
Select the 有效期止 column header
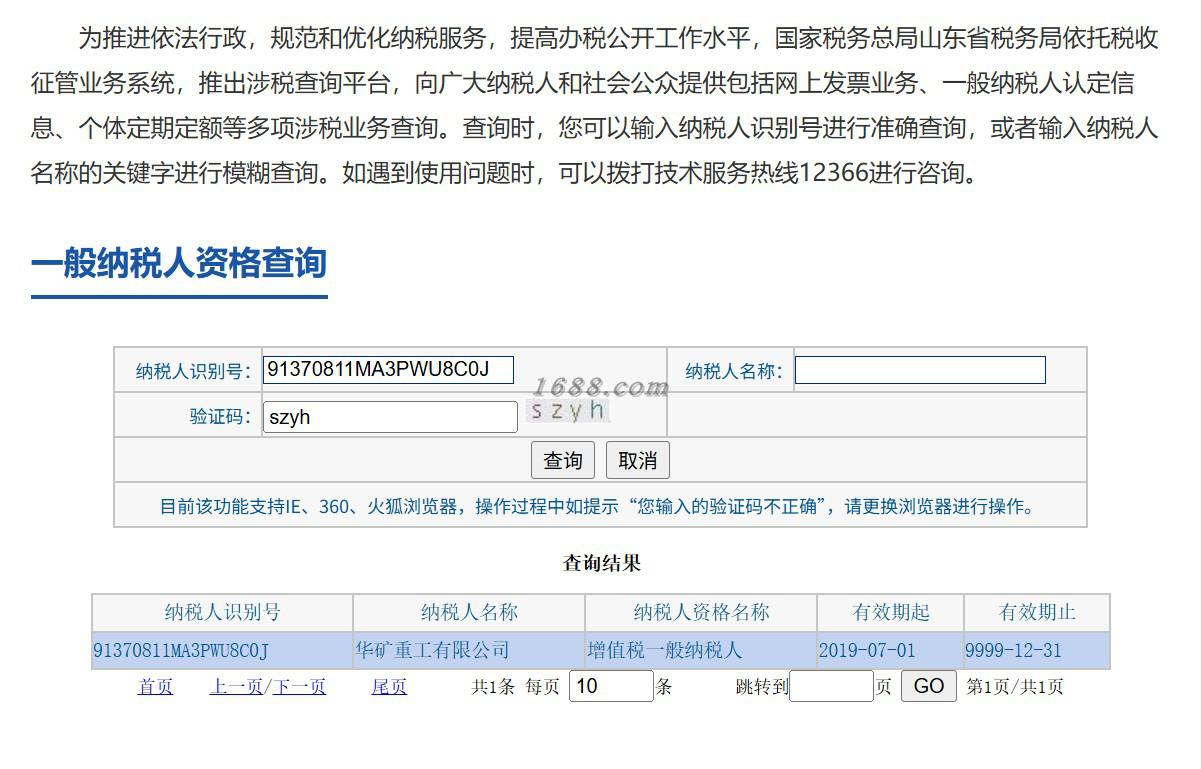(x=1037, y=612)
